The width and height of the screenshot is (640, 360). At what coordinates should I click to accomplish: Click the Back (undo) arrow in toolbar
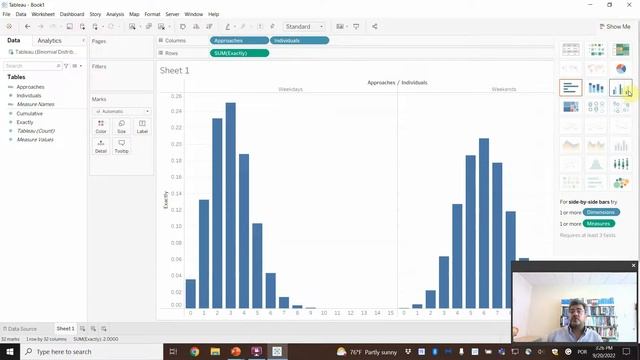pyautogui.click(x=27, y=27)
